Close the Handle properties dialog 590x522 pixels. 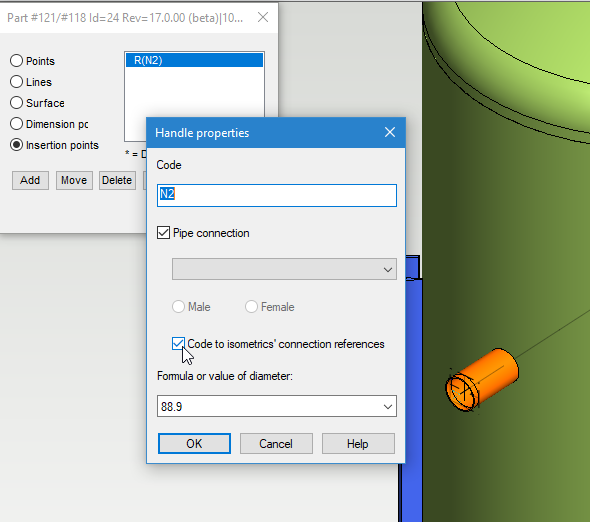coord(390,132)
